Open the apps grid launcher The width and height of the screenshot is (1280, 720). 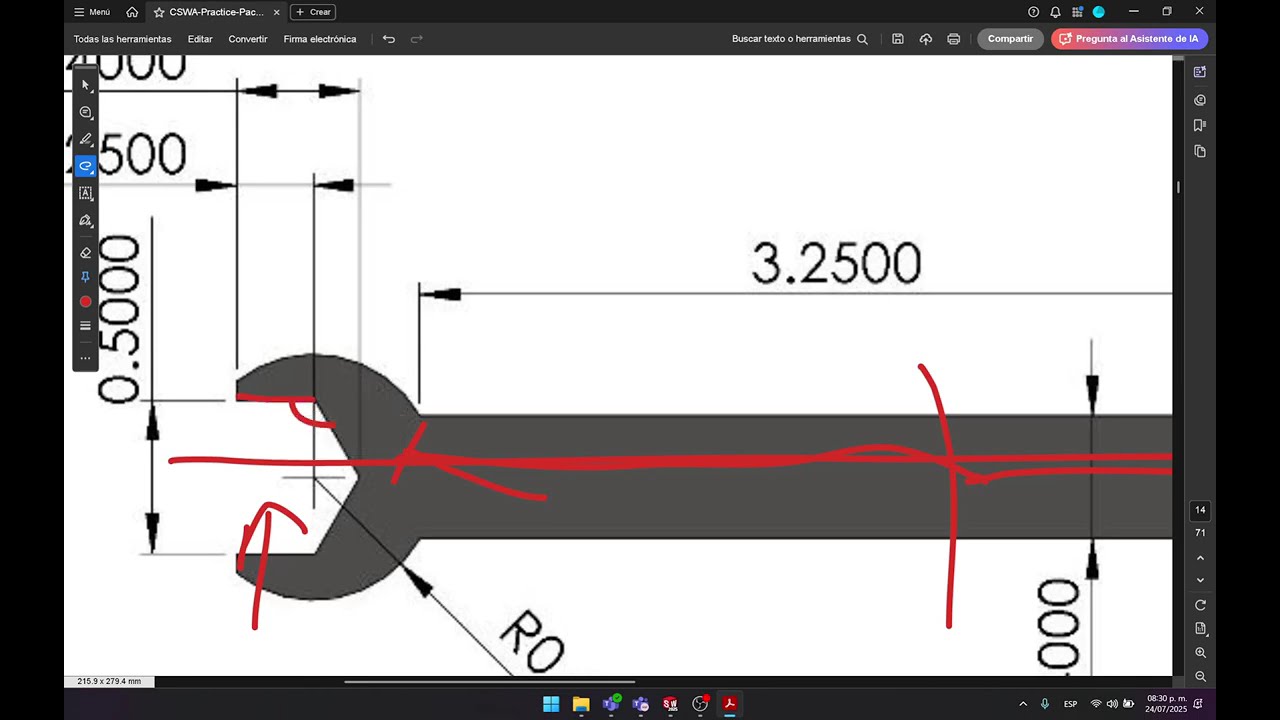pyautogui.click(x=1077, y=12)
